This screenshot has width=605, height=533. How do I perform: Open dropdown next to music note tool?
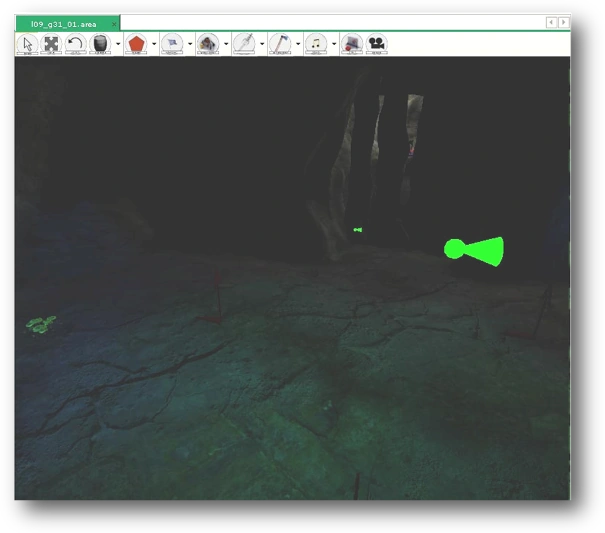click(334, 44)
